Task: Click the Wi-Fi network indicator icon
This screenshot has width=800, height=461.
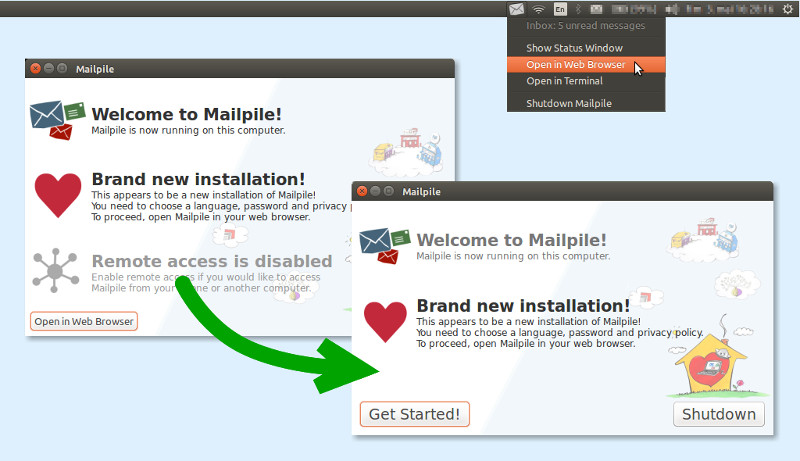Action: click(538, 9)
